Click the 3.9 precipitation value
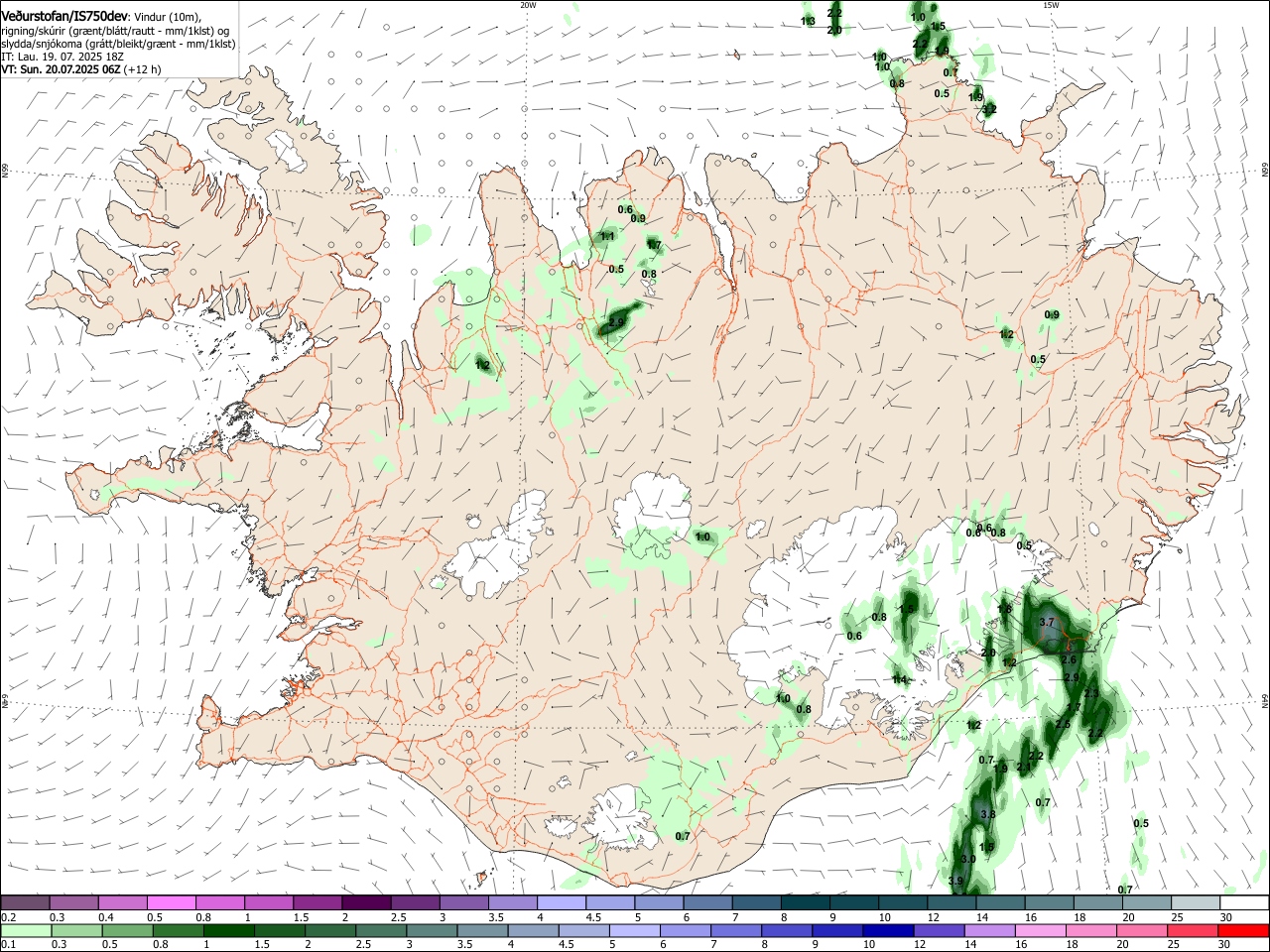This screenshot has height=952, width=1270. tap(955, 881)
